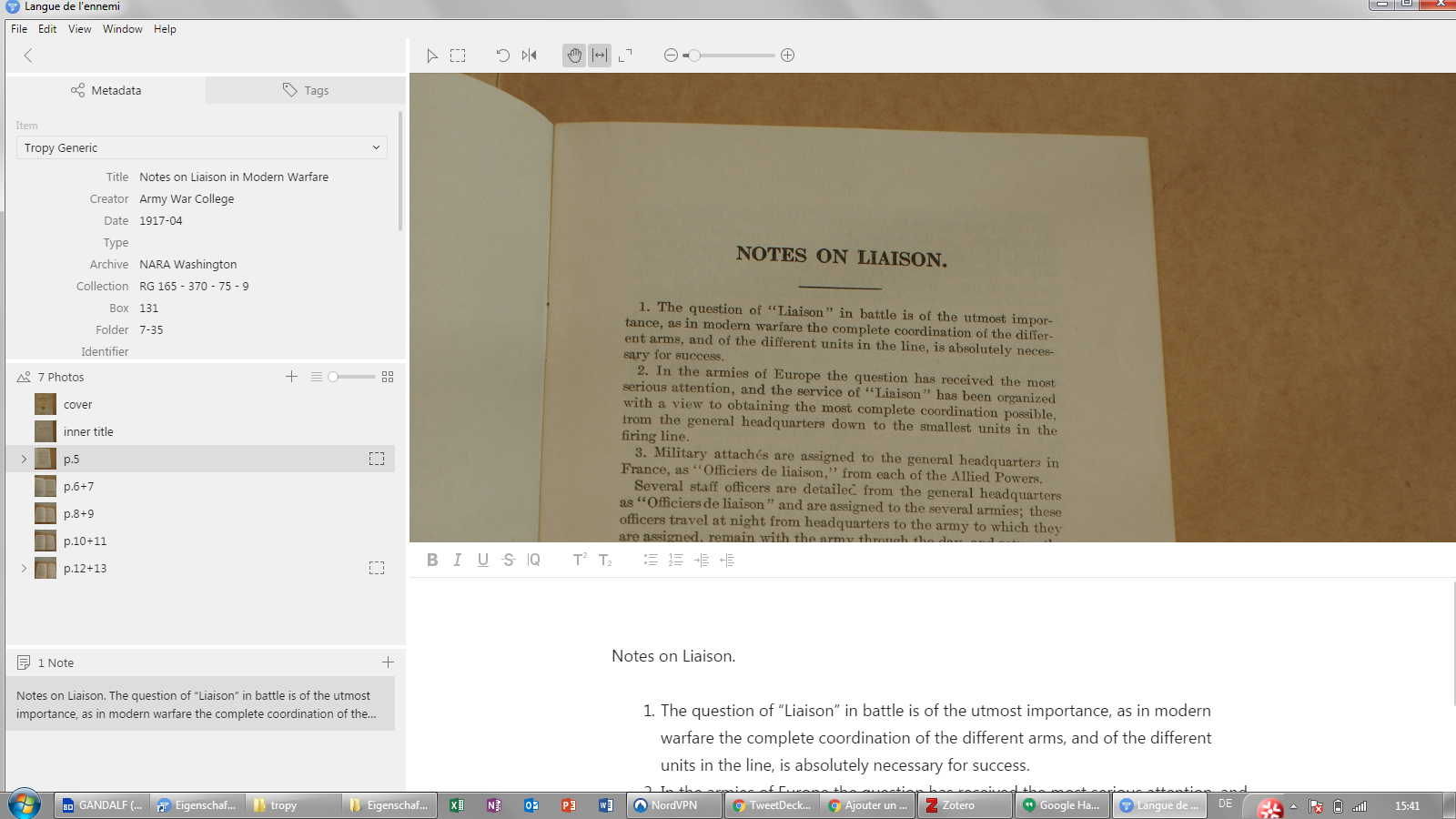
Task: Switch photos panel to grid view
Action: (388, 376)
